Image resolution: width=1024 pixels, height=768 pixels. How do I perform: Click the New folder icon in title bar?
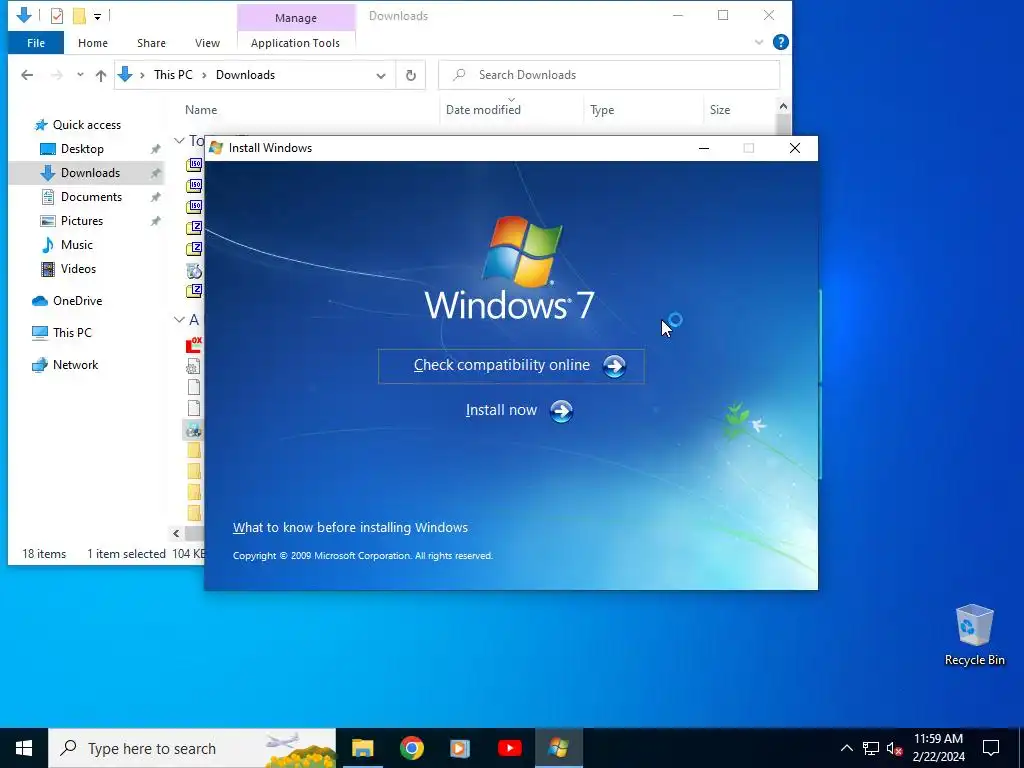[x=79, y=15]
